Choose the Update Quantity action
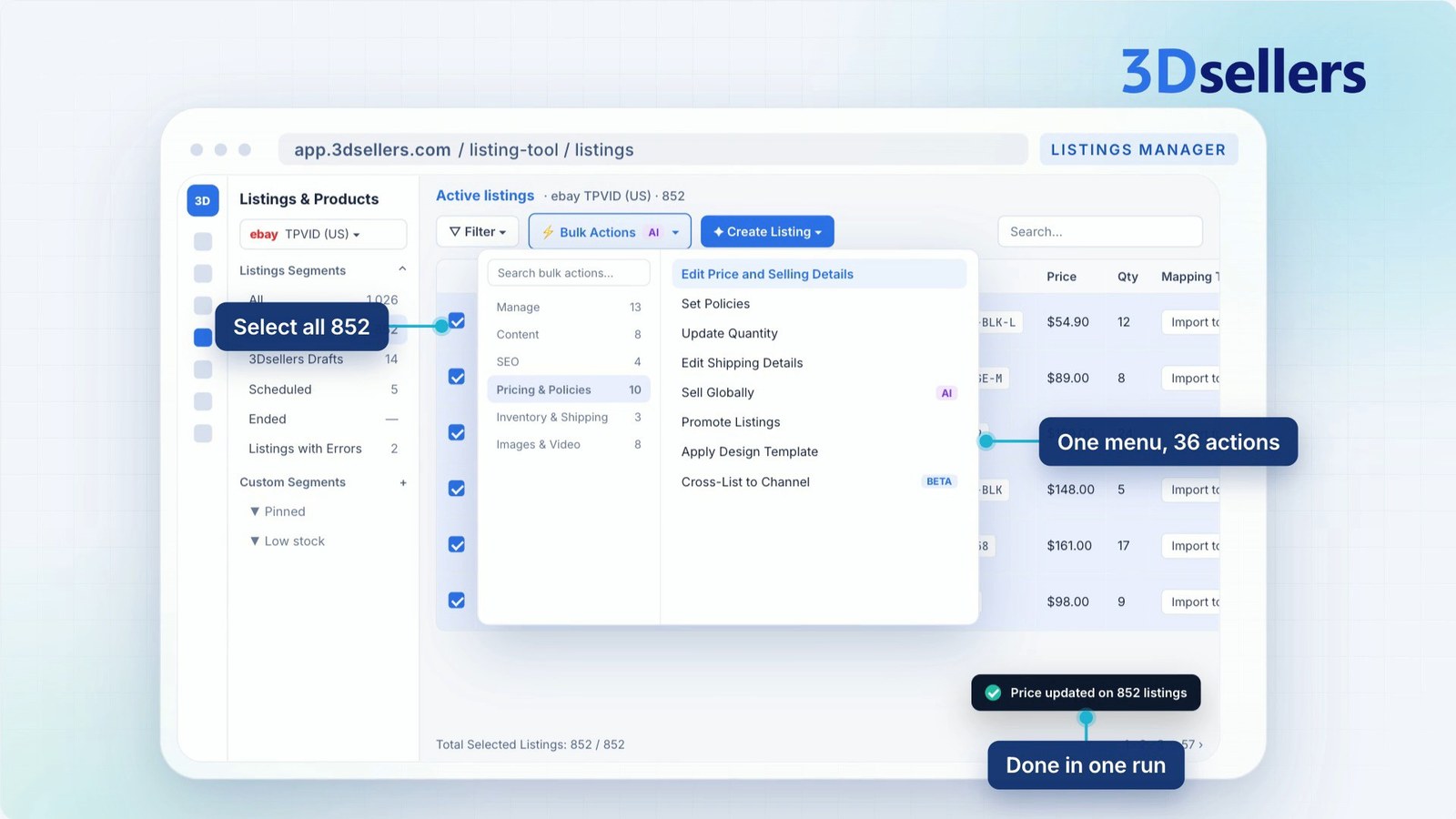1456x819 pixels. [819, 333]
